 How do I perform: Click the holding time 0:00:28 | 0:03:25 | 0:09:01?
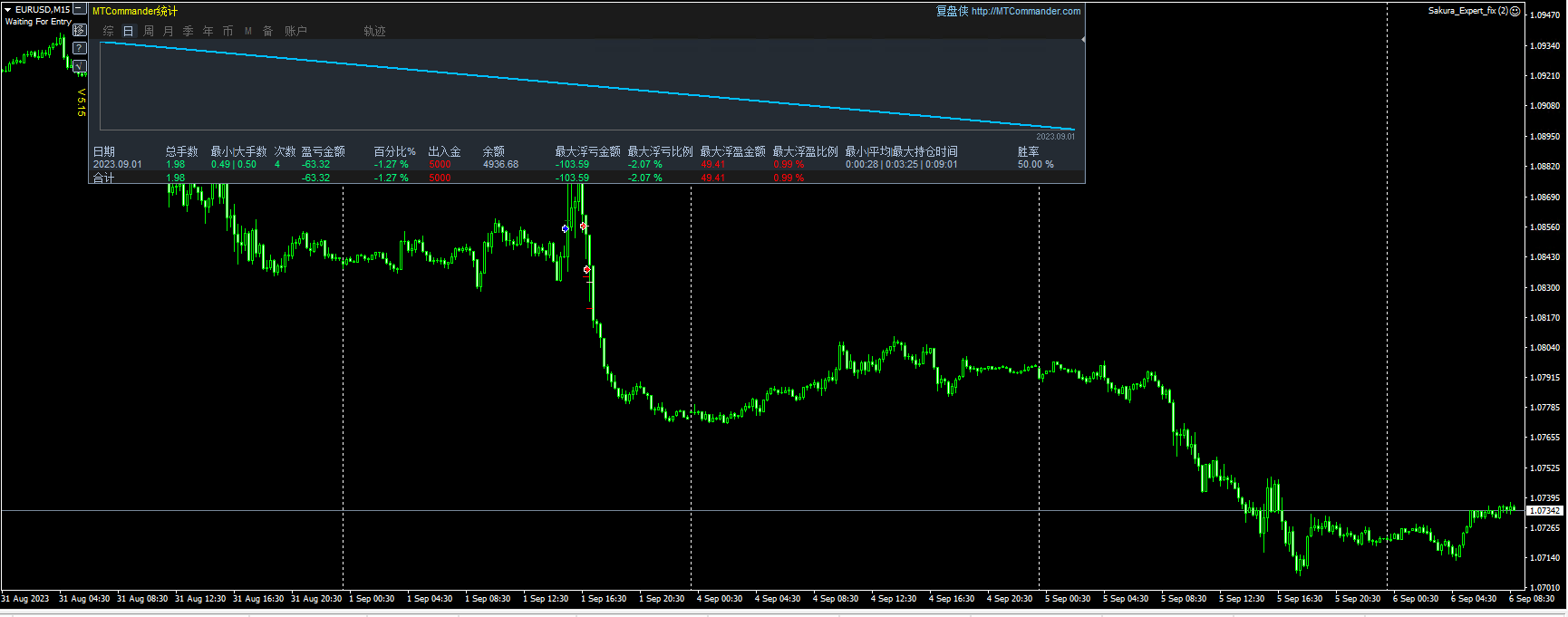tap(902, 165)
